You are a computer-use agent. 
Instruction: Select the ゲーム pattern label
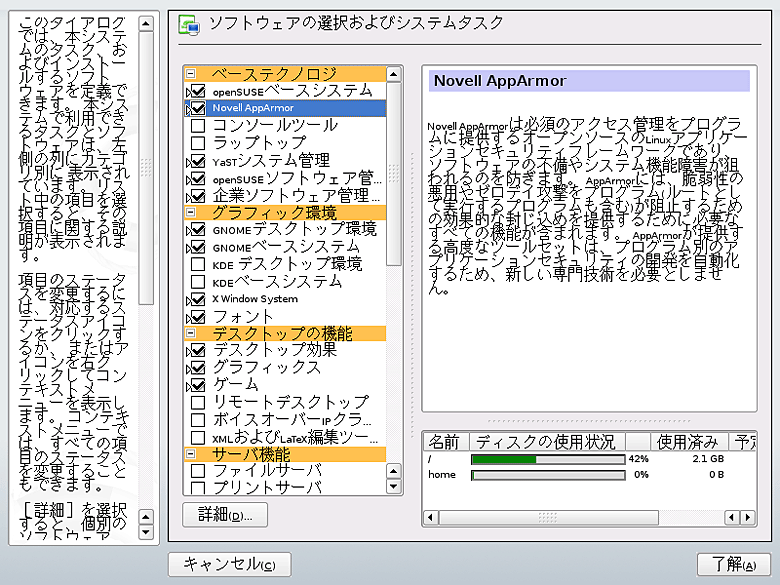pos(235,385)
